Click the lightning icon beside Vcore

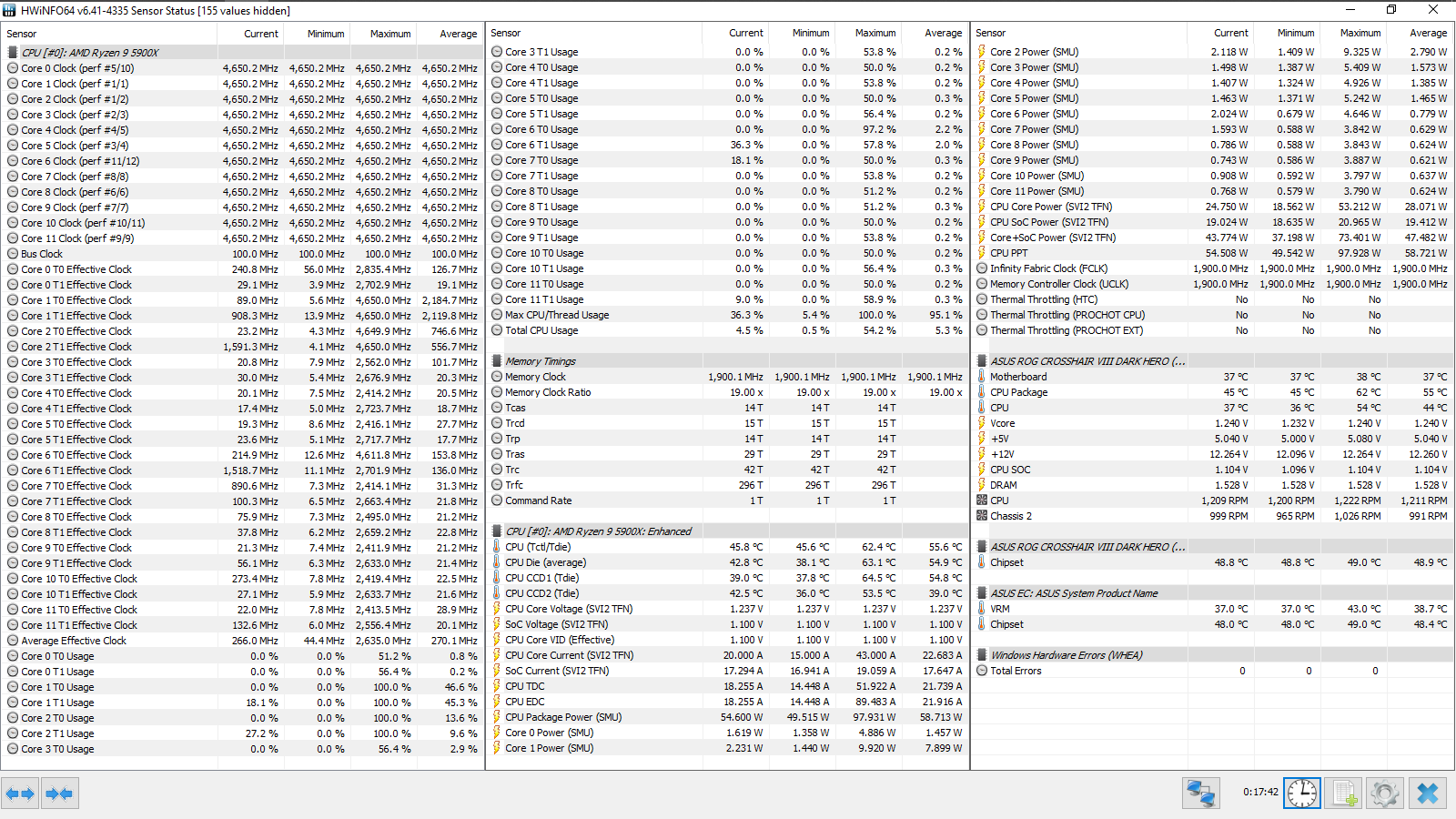click(982, 423)
